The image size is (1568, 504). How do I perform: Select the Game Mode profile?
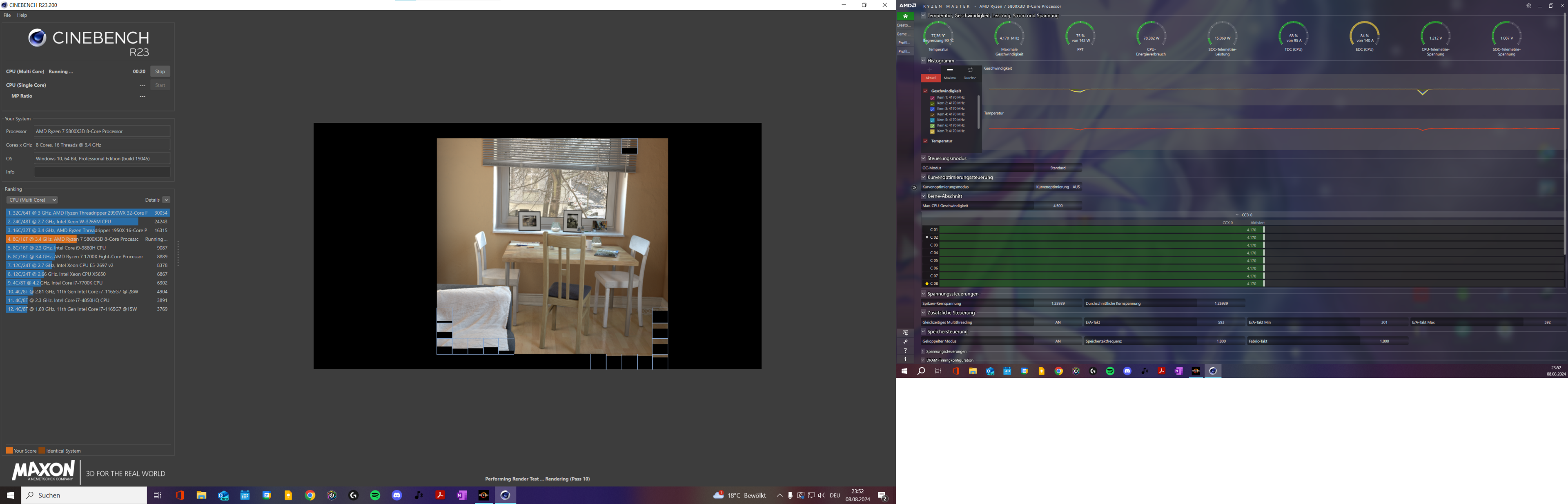pyautogui.click(x=904, y=34)
